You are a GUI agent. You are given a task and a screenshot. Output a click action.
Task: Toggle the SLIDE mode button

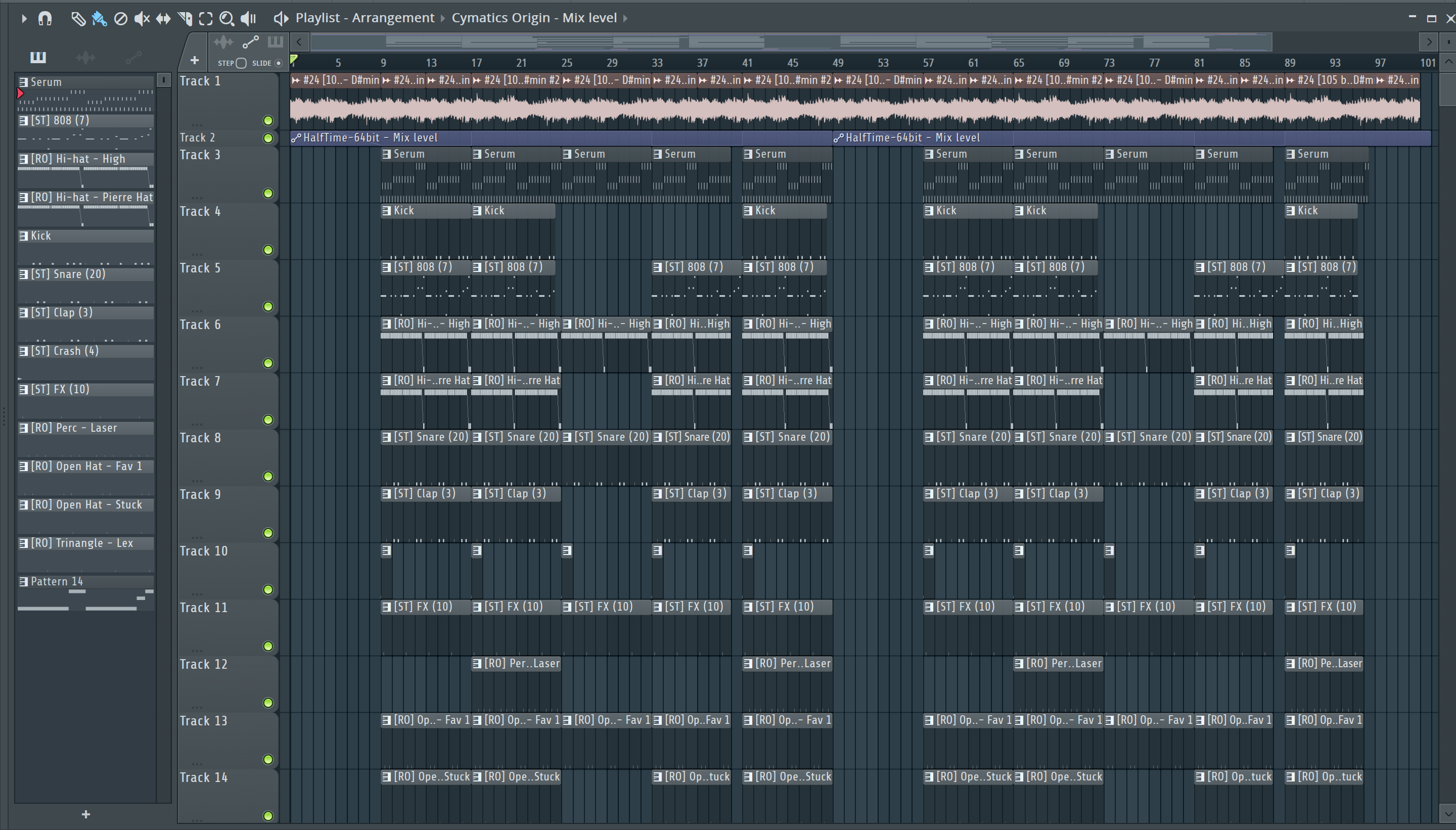pos(278,63)
